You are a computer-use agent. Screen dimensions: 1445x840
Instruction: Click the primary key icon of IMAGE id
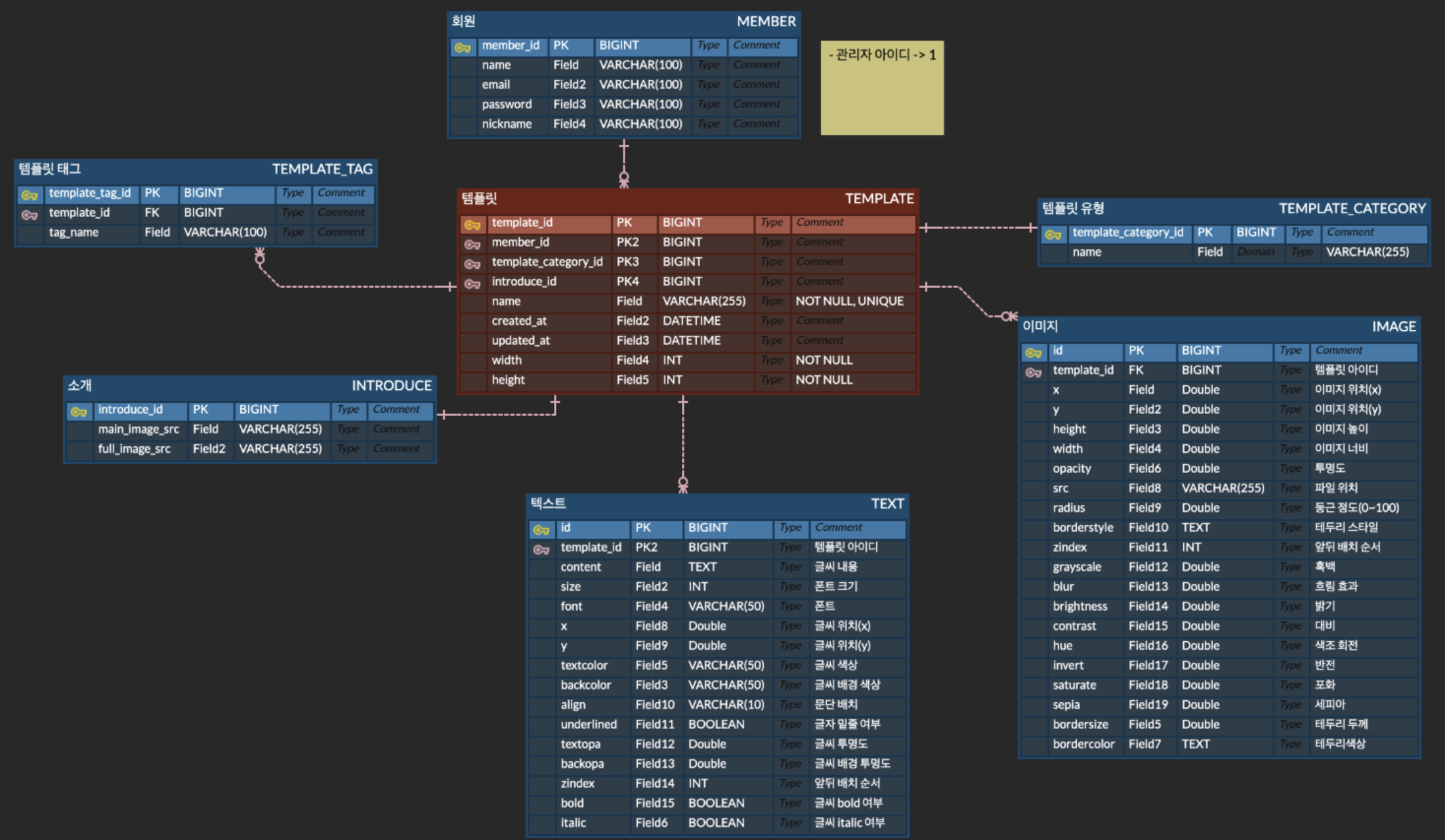click(1034, 352)
